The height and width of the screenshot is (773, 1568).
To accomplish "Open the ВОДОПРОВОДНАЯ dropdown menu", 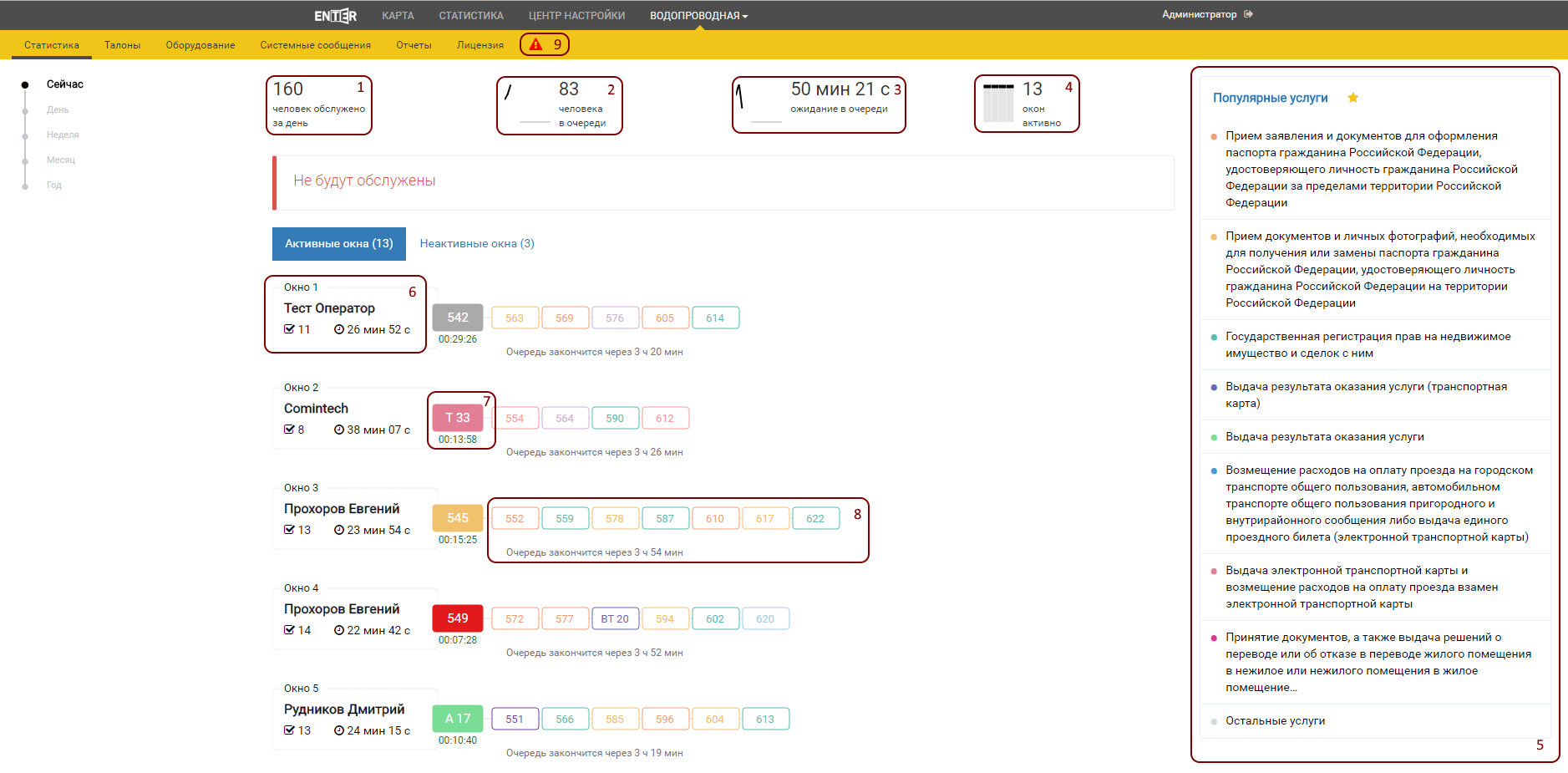I will tap(698, 16).
